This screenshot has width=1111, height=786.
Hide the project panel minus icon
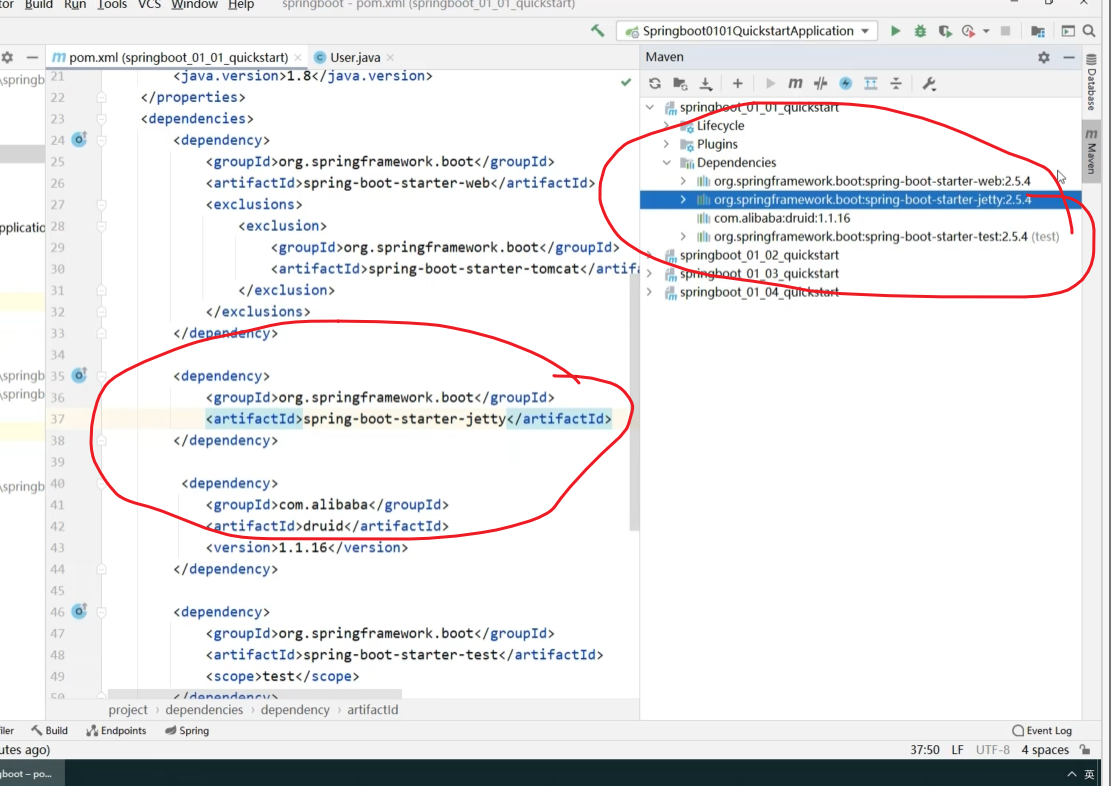click(x=32, y=57)
